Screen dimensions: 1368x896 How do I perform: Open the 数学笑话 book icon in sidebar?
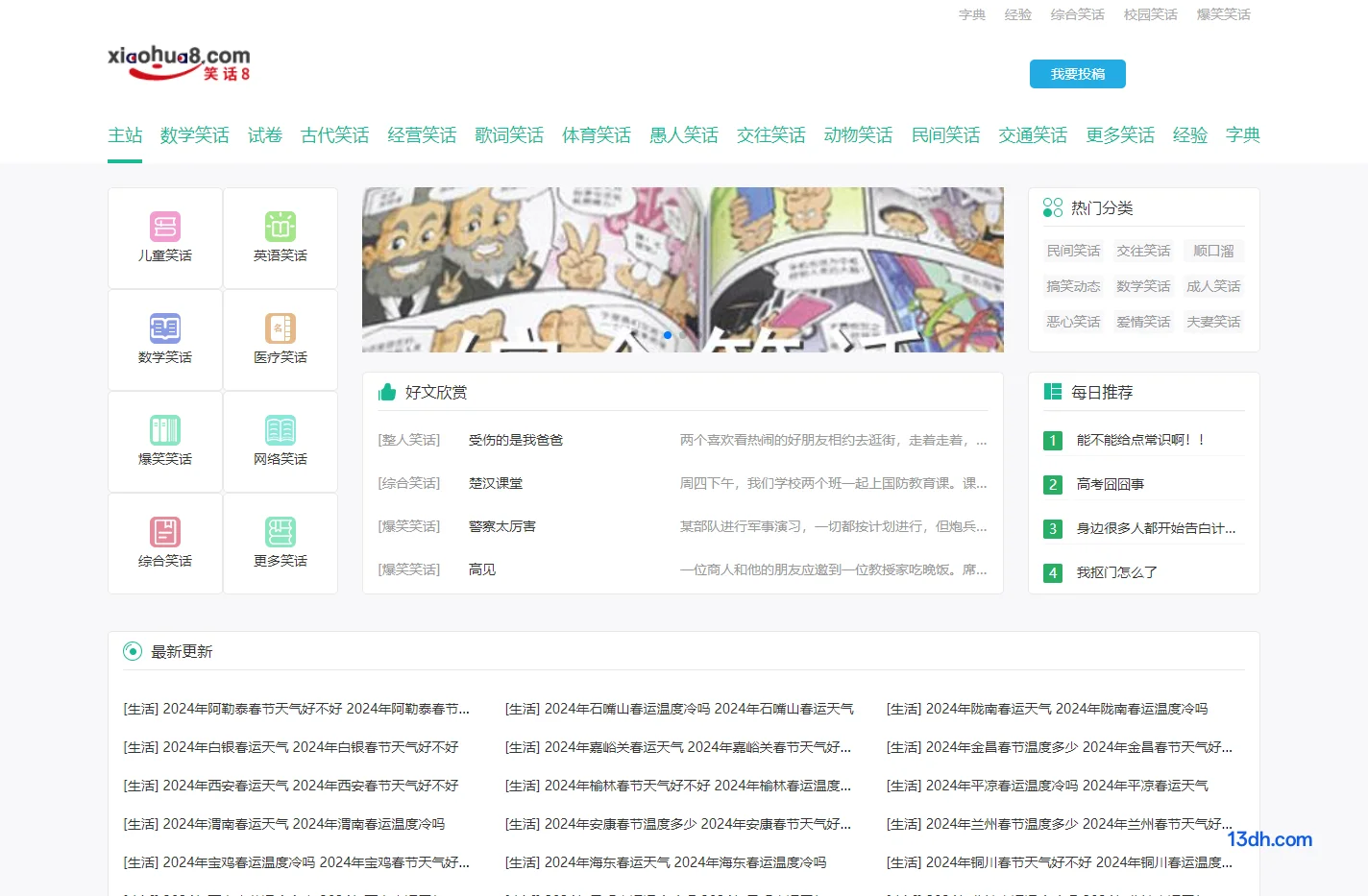point(165,328)
